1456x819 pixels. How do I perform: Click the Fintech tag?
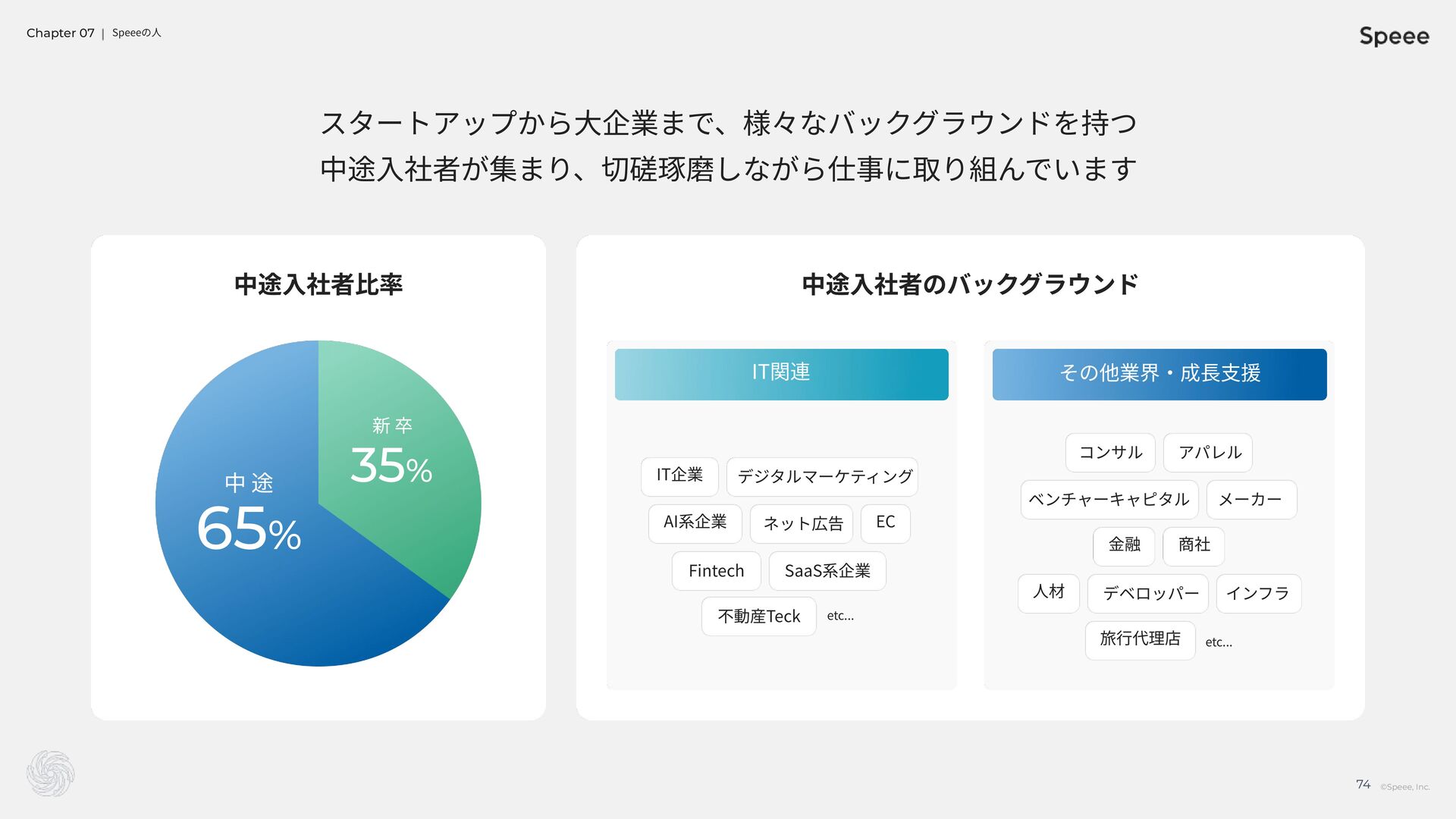[716, 571]
